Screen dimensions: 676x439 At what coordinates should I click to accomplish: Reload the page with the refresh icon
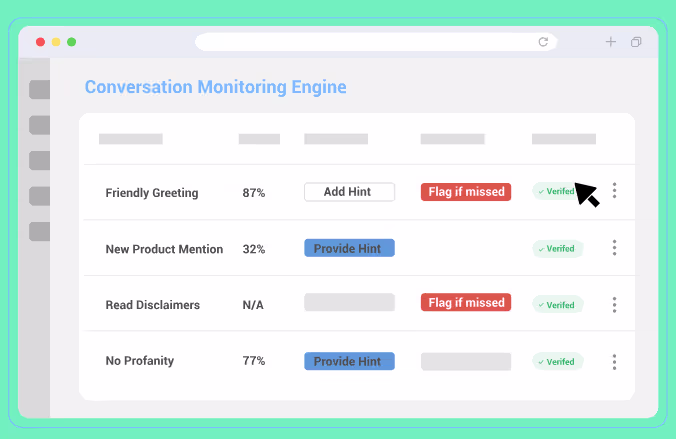(543, 42)
